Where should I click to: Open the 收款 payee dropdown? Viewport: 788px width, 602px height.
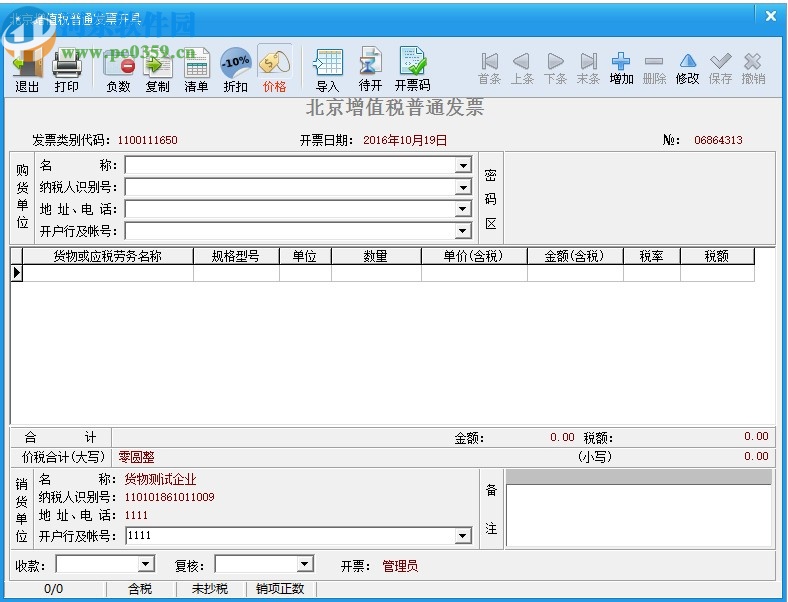coord(146,564)
